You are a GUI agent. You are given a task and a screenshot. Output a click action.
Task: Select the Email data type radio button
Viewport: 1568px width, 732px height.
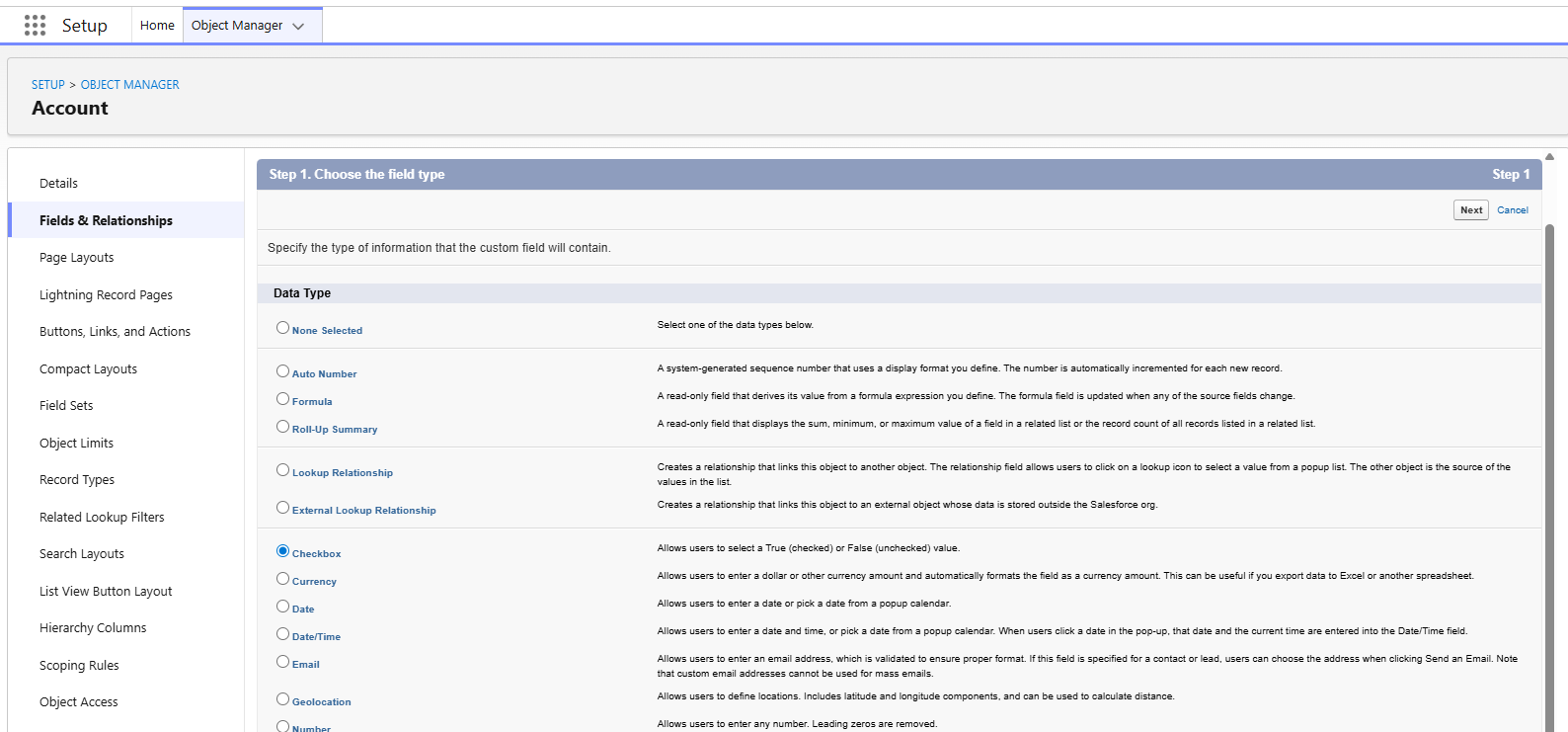283,662
